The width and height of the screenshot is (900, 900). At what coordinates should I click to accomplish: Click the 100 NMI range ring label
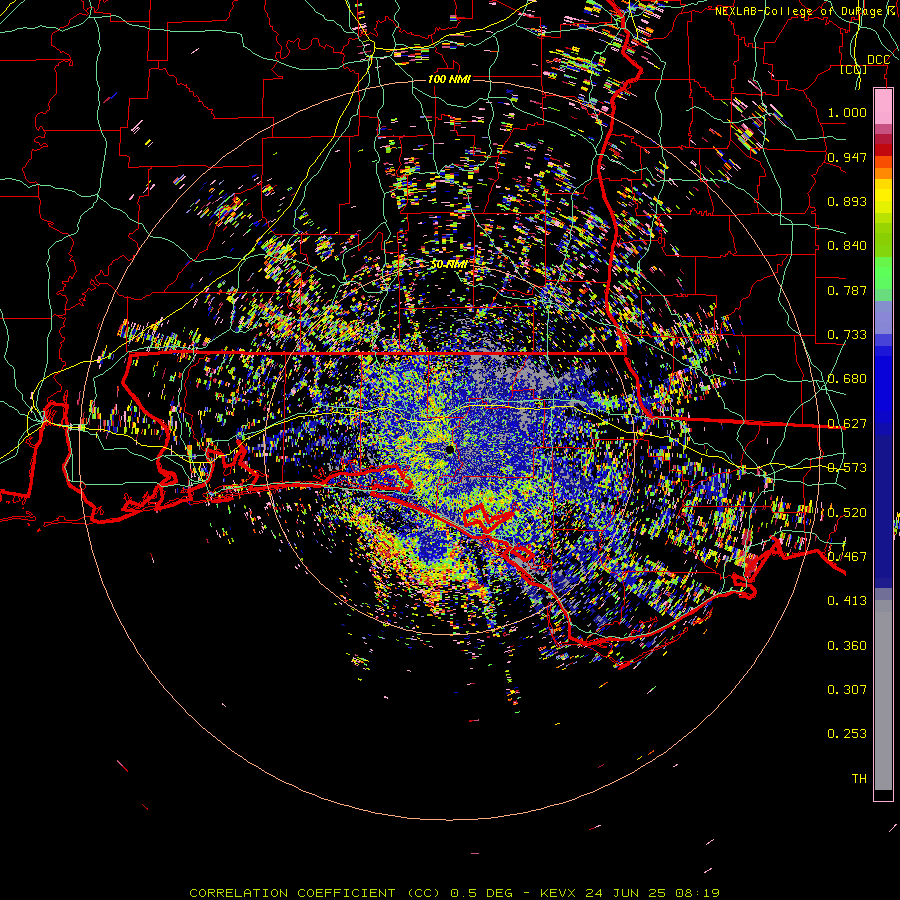[449, 79]
